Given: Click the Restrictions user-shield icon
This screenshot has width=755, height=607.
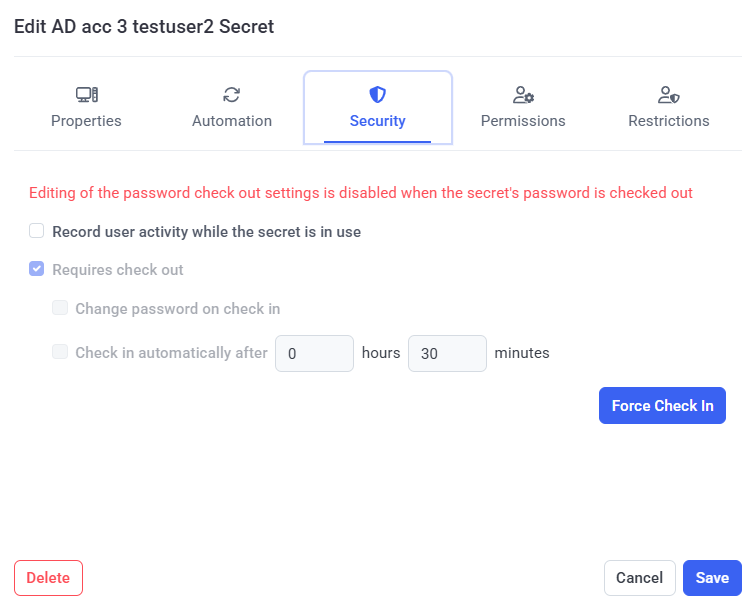Looking at the screenshot, I should tap(669, 95).
